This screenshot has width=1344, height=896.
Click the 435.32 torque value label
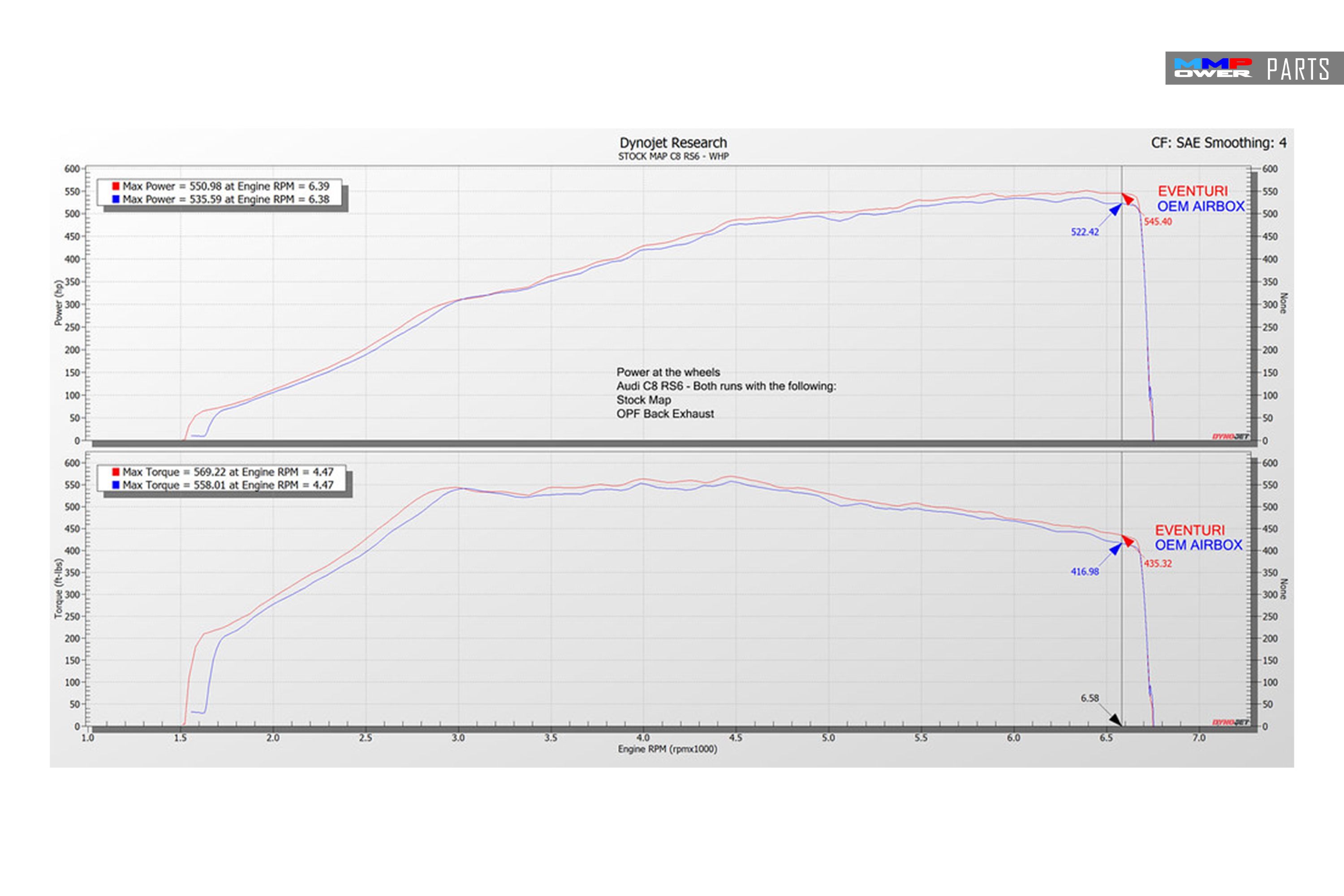[x=1158, y=564]
